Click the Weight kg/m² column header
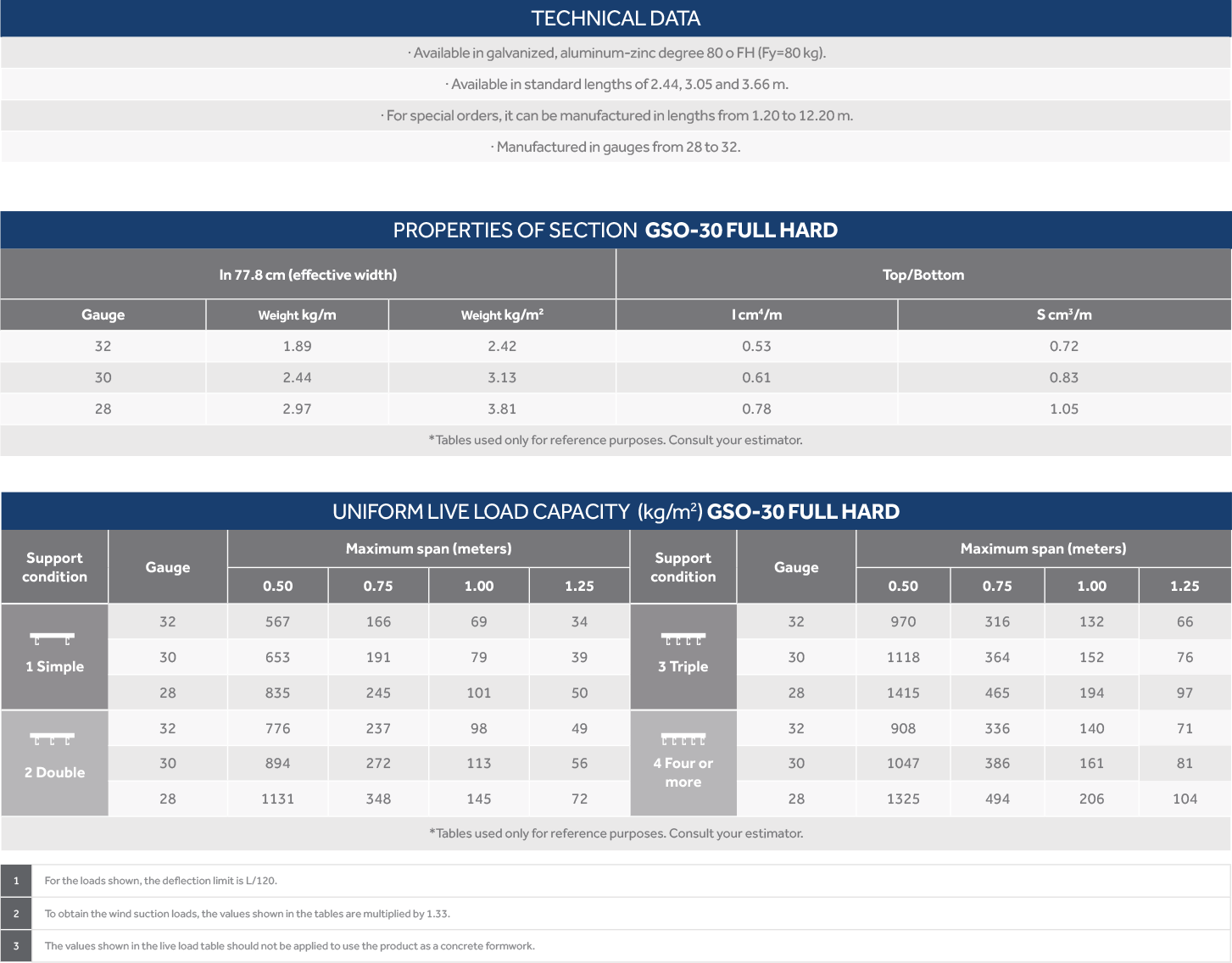1232x963 pixels. click(502, 315)
